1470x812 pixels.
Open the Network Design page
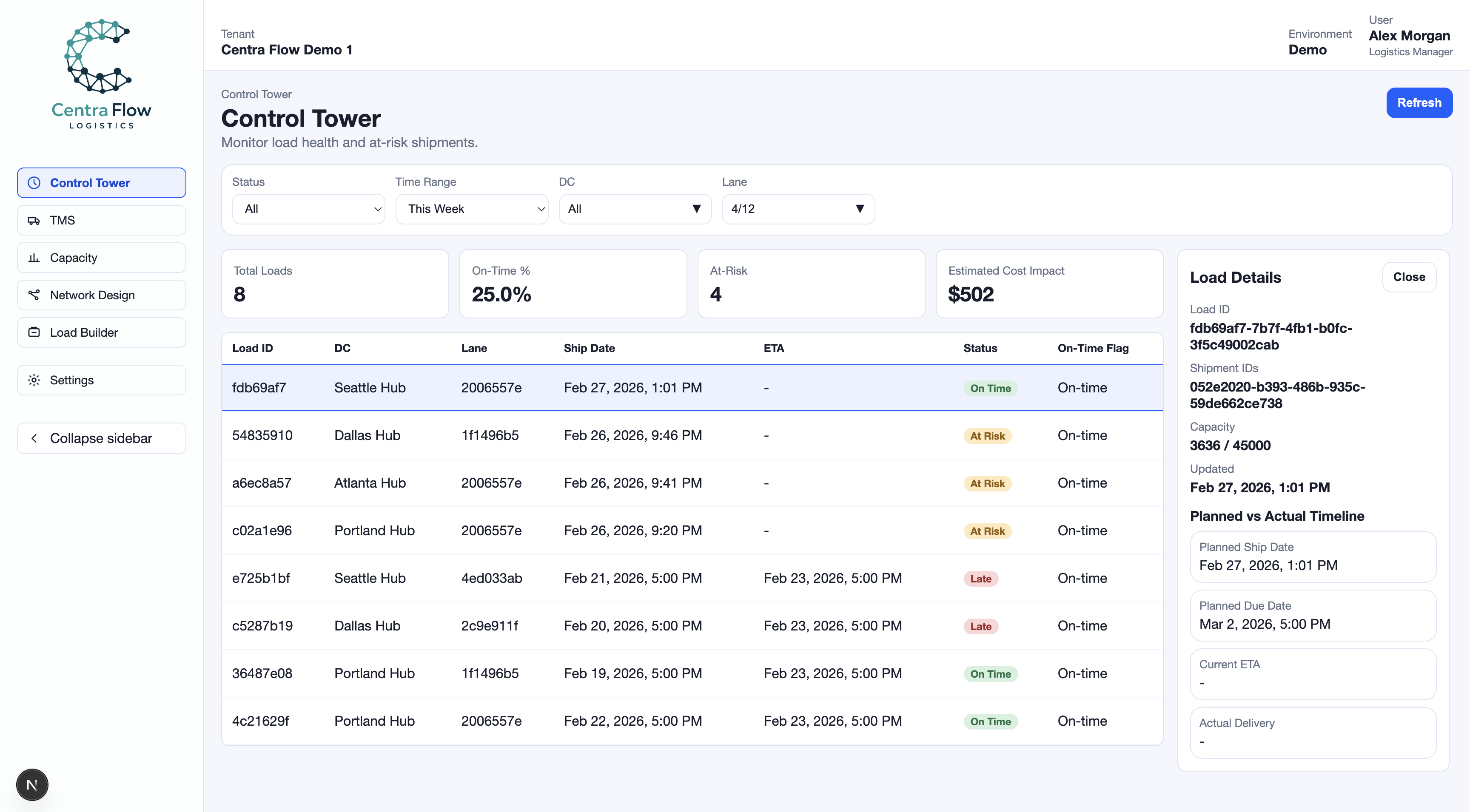[102, 295]
